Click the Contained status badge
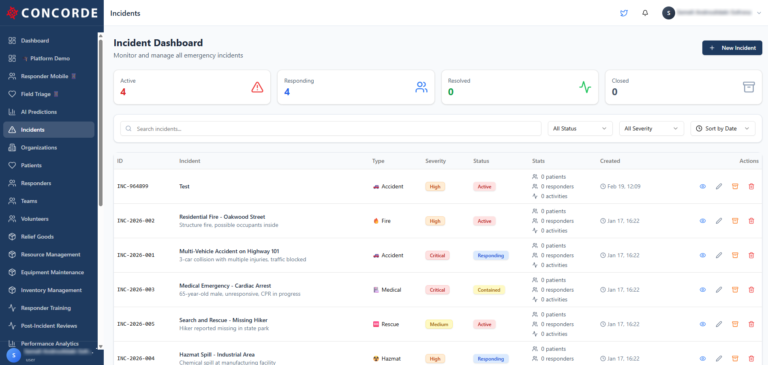This screenshot has width=768, height=365. click(x=489, y=290)
